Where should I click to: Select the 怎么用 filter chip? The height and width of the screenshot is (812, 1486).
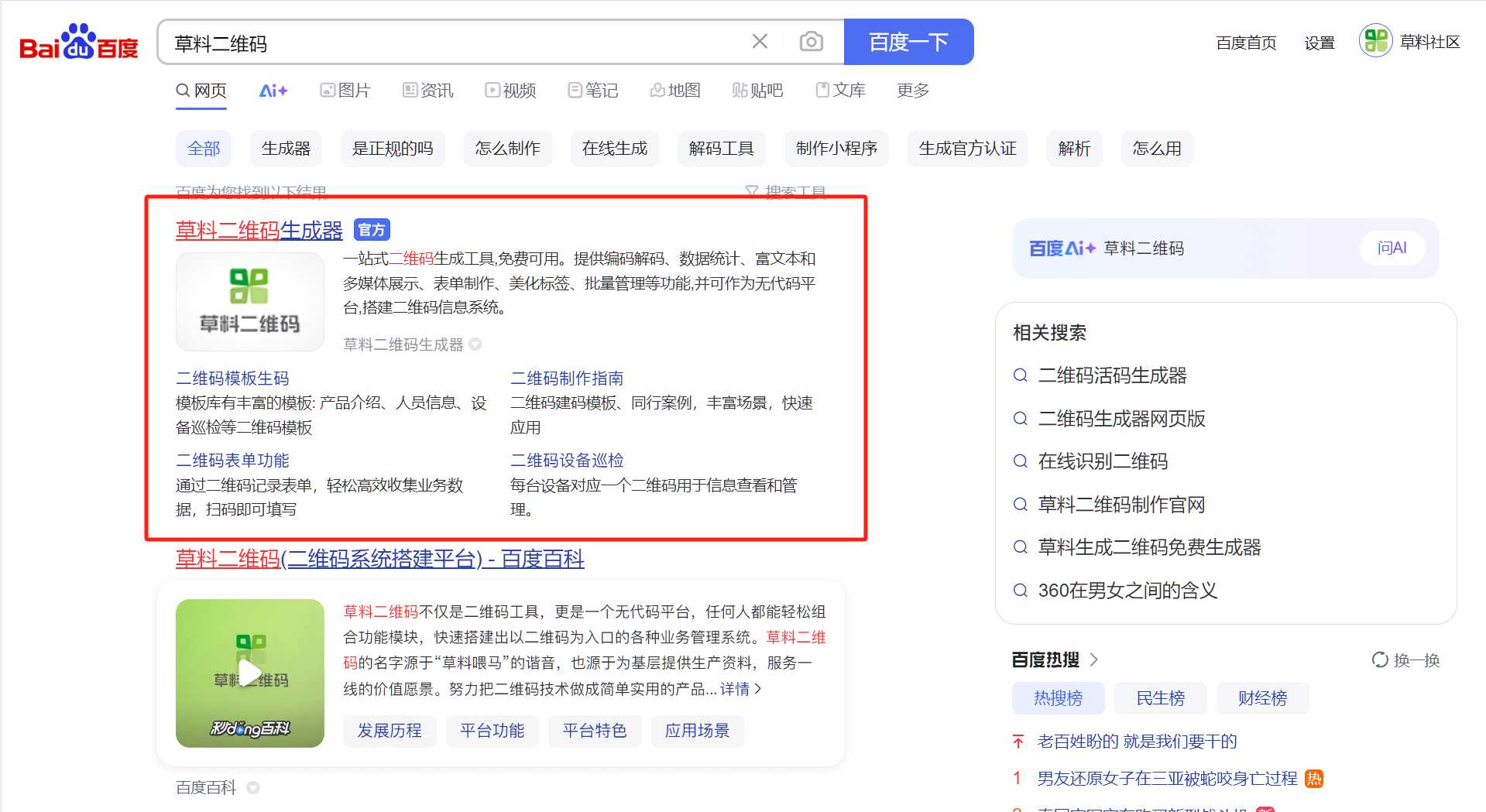point(1157,149)
